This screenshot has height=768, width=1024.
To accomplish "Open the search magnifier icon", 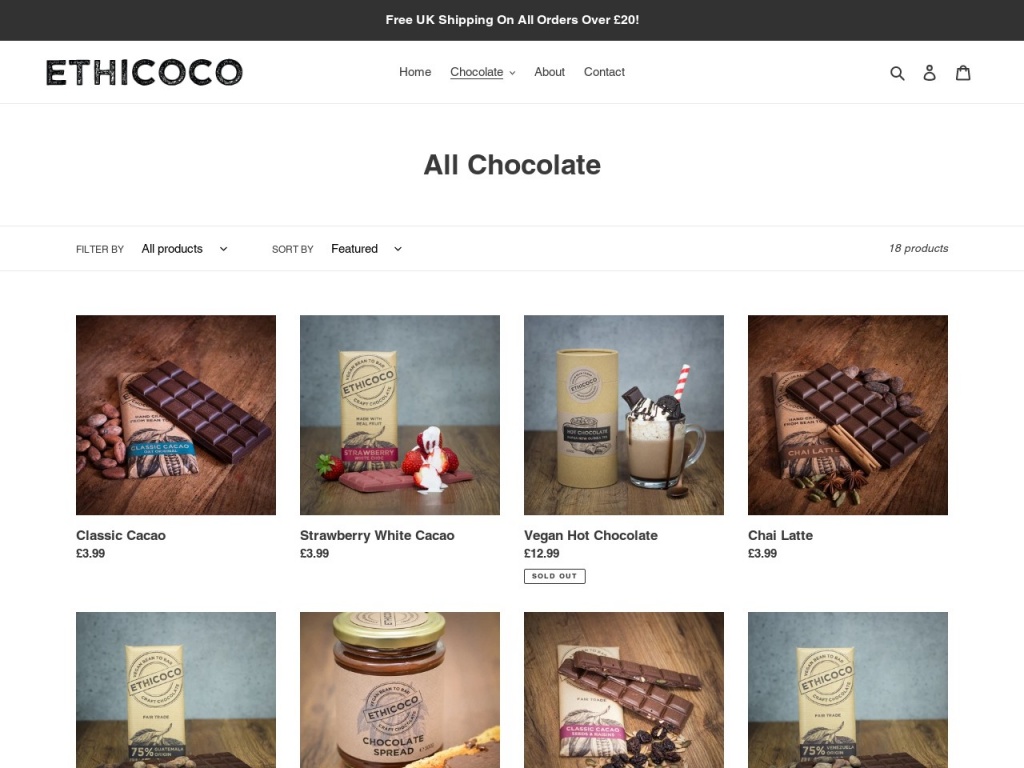I will point(897,72).
